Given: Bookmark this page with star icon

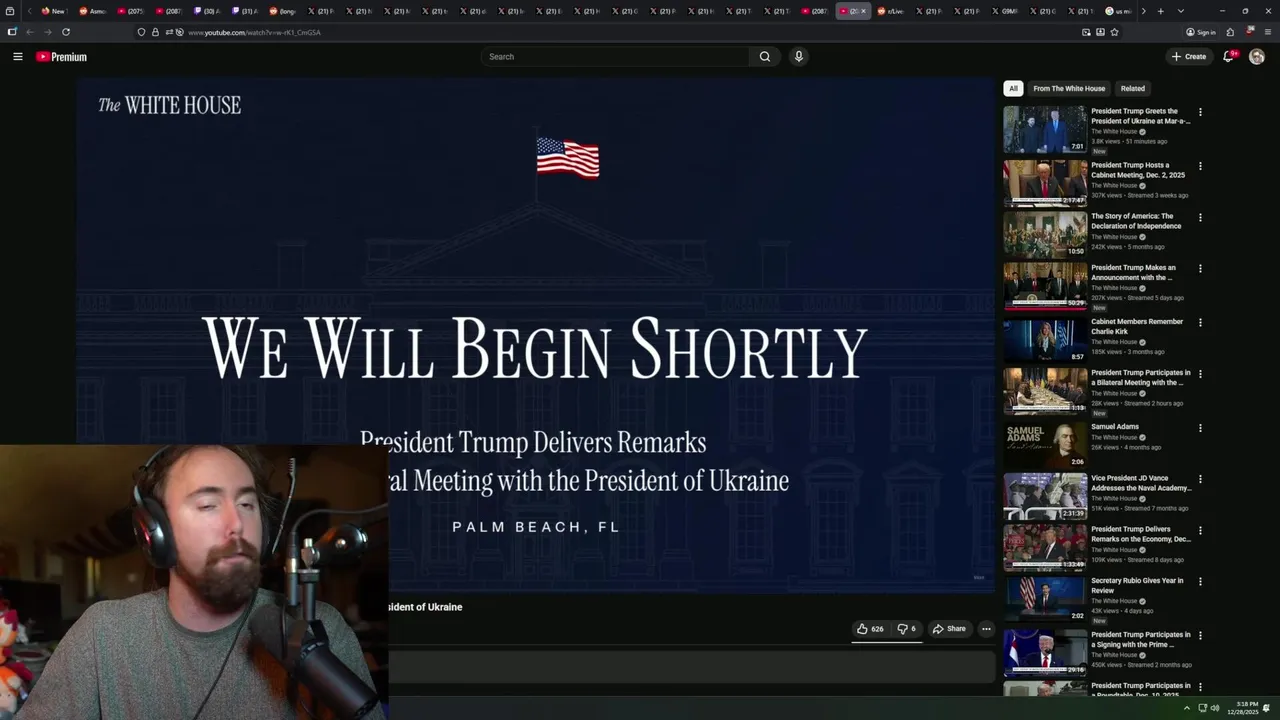Looking at the screenshot, I should pos(1114,32).
